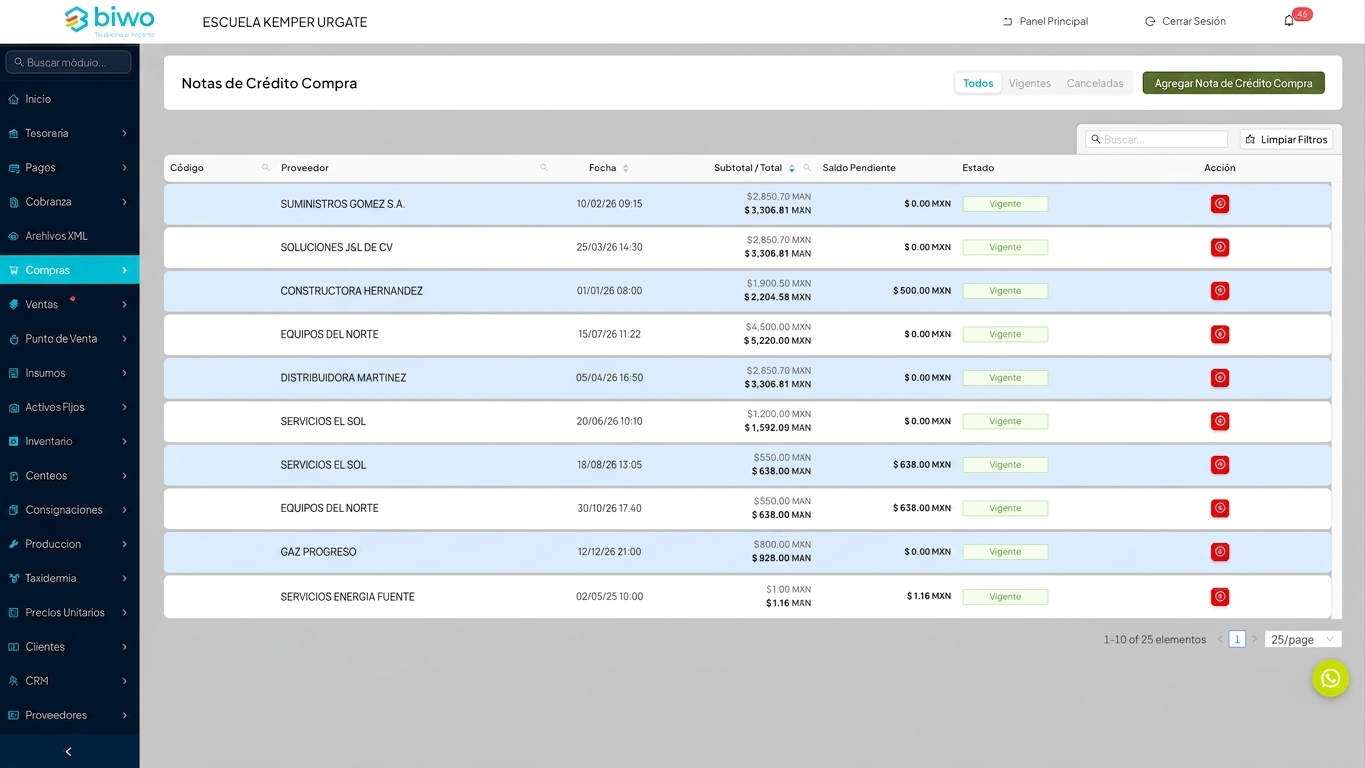
Task: Expand the Compras menu
Action: pyautogui.click(x=70, y=270)
